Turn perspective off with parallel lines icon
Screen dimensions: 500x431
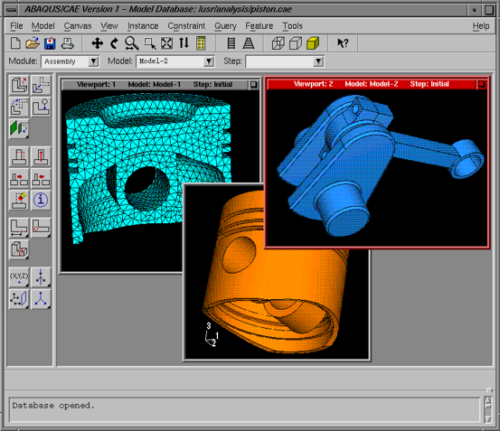(231, 43)
